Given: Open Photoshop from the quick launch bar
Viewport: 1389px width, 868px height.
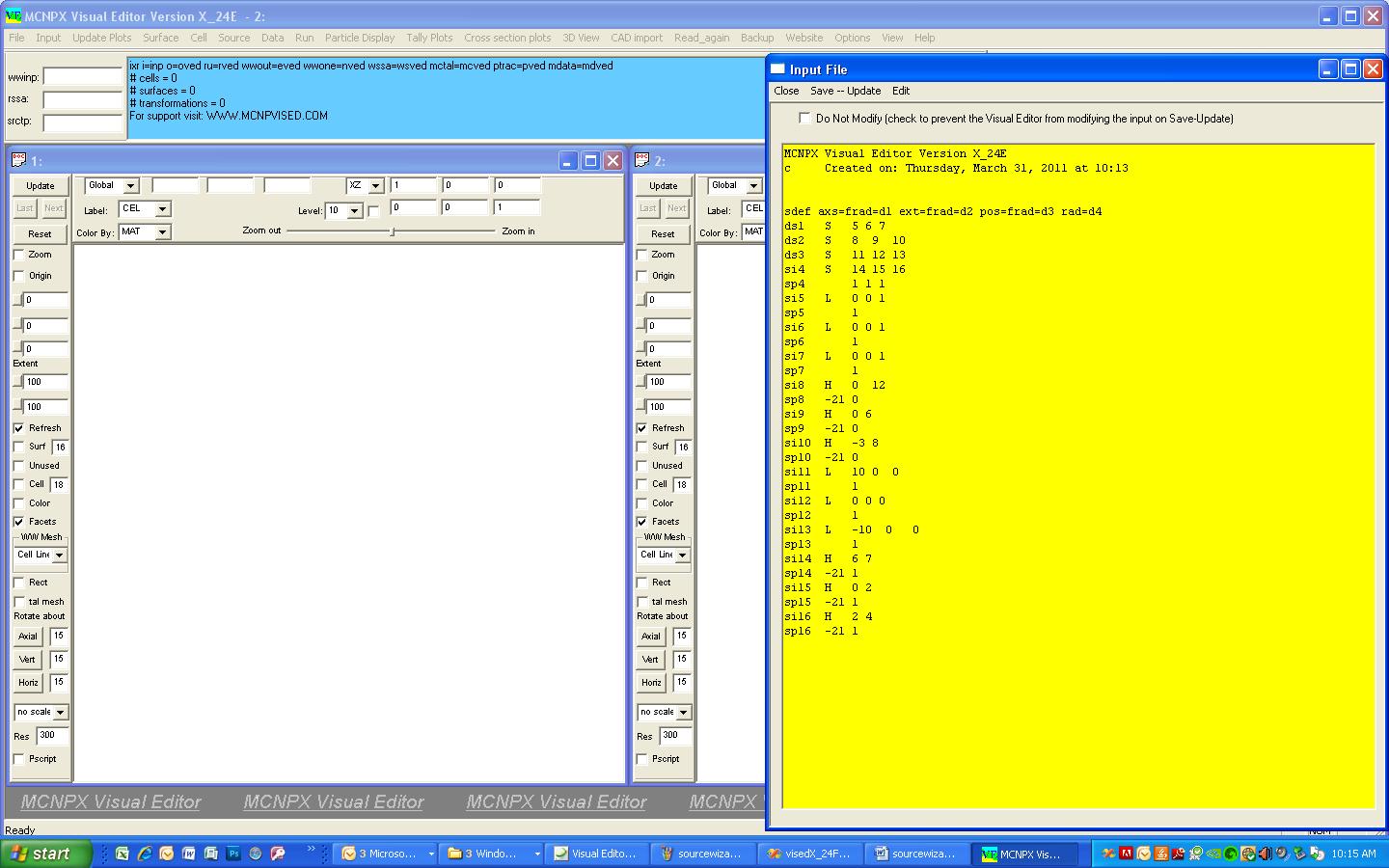Looking at the screenshot, I should point(233,854).
